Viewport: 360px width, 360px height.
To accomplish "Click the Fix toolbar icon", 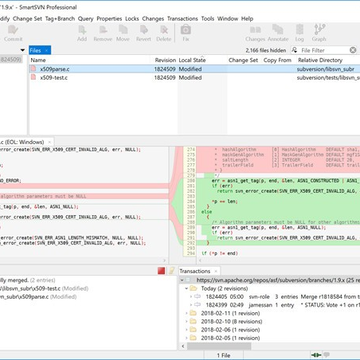I will tap(186, 30).
